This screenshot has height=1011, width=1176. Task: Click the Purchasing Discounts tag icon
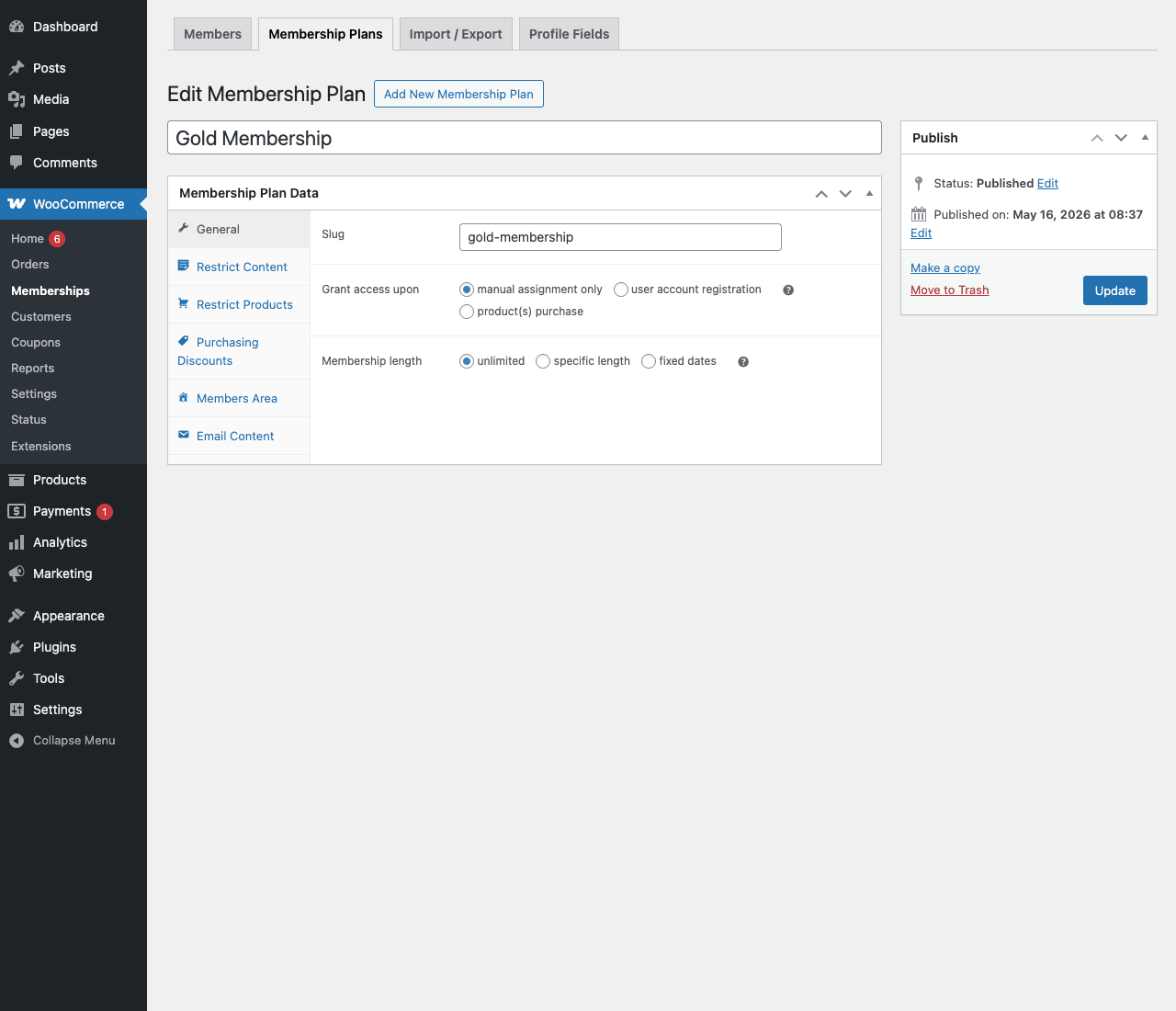[184, 341]
